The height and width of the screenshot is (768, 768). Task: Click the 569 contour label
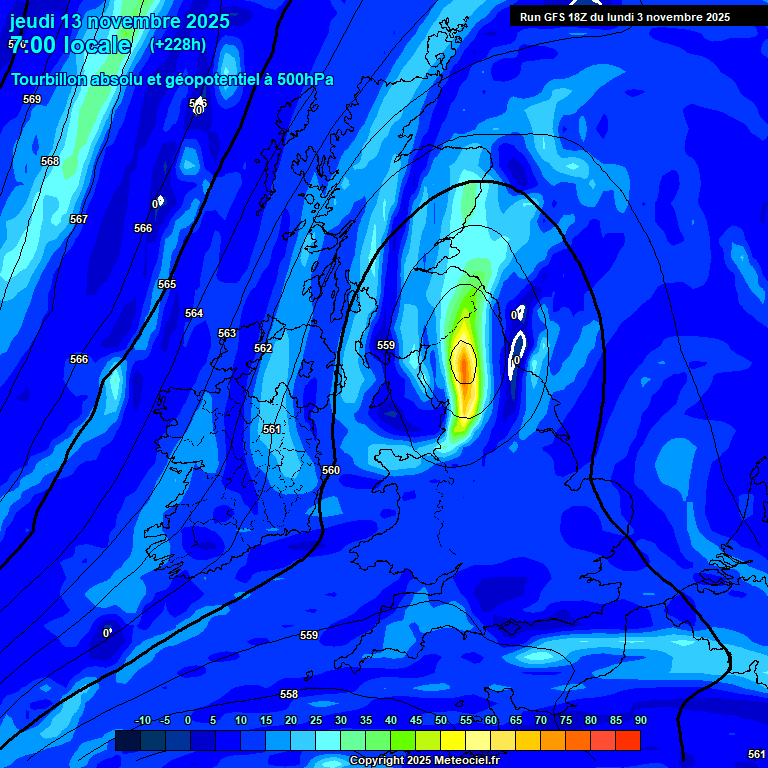pyautogui.click(x=32, y=99)
